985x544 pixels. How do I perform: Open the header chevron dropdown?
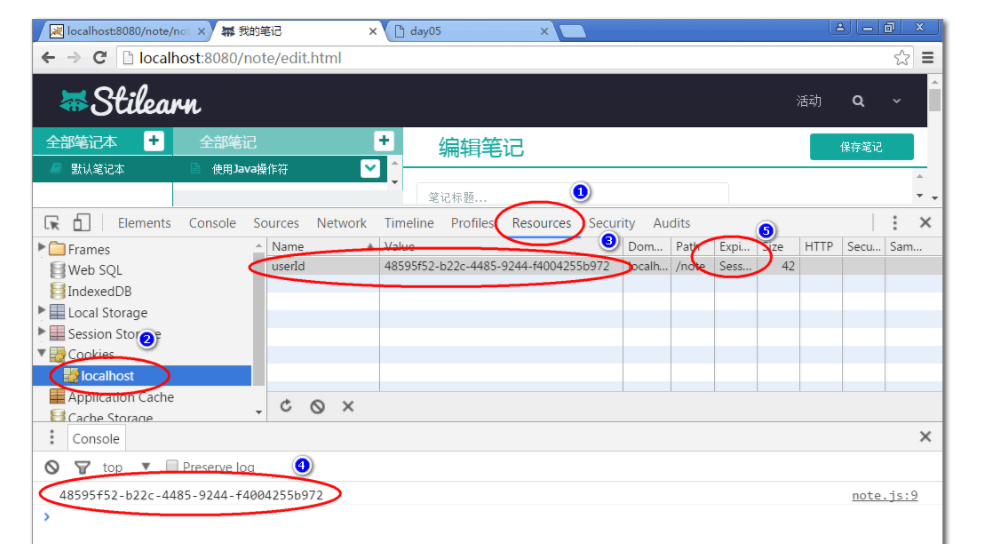(896, 101)
